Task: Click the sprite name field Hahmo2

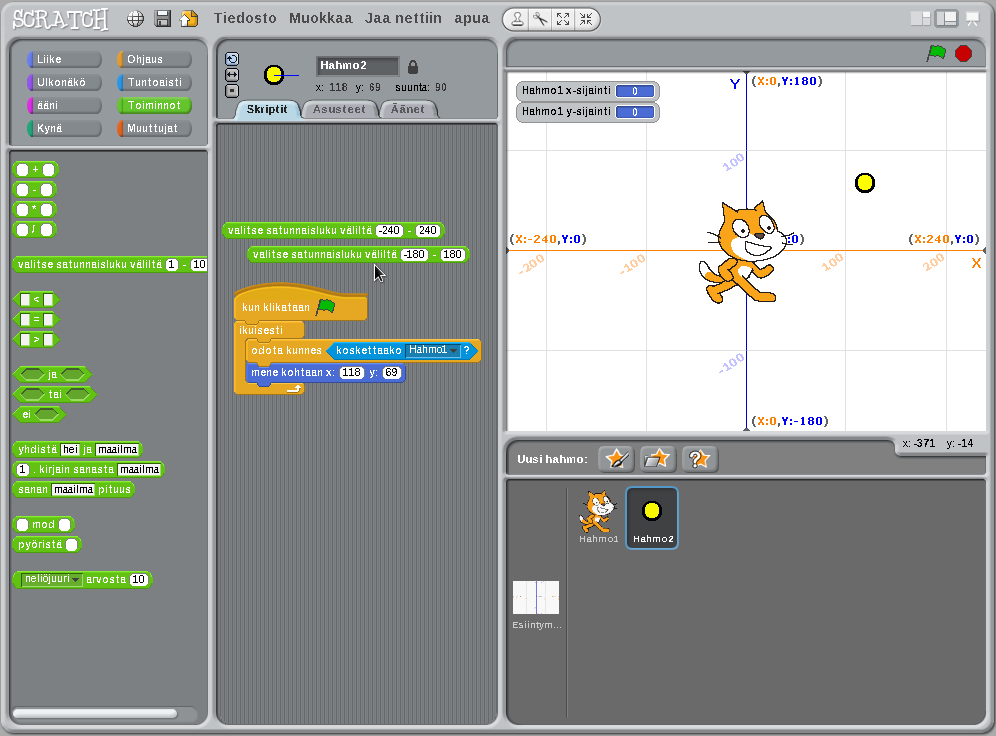Action: click(358, 65)
